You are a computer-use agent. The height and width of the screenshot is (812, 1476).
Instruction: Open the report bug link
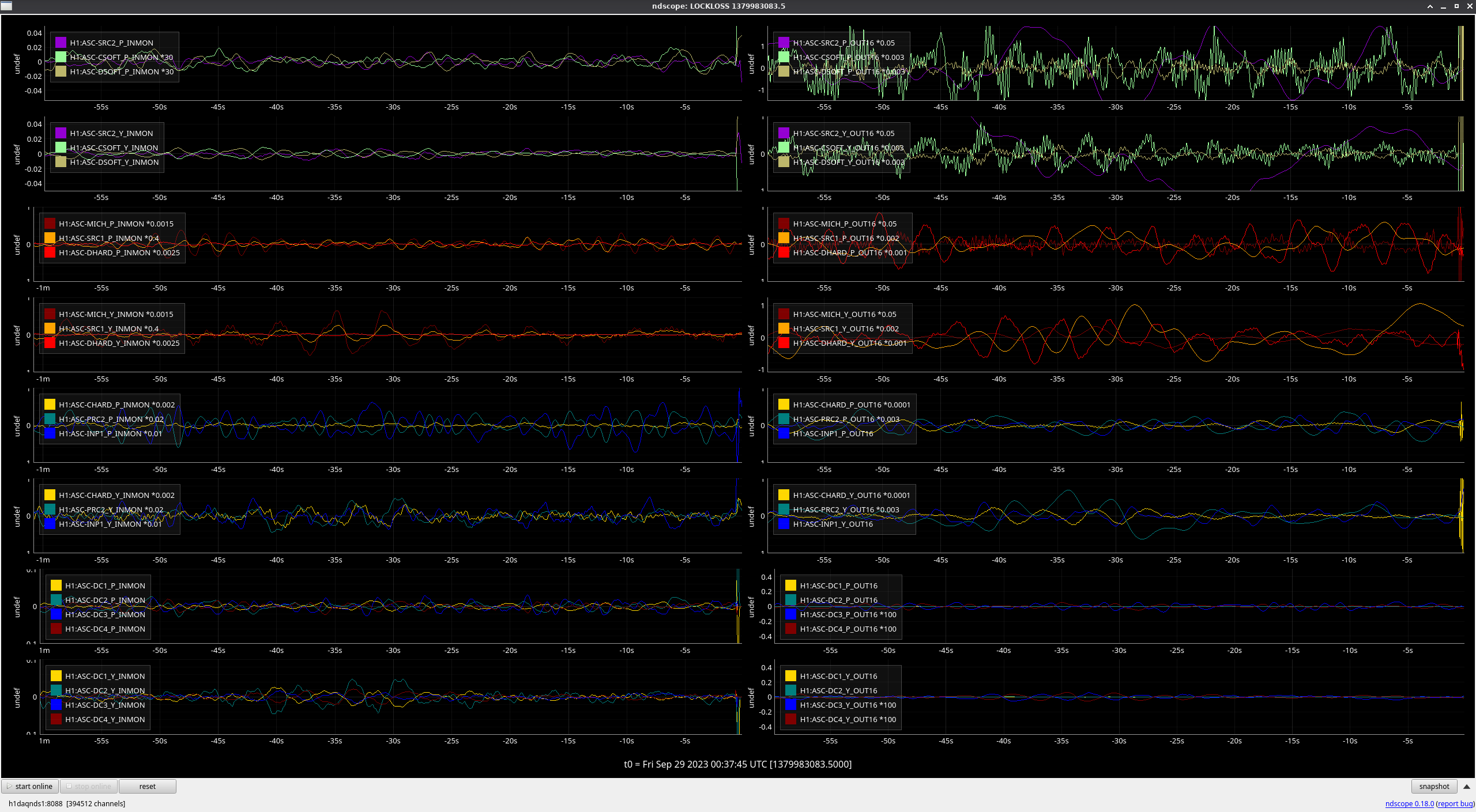(1455, 803)
